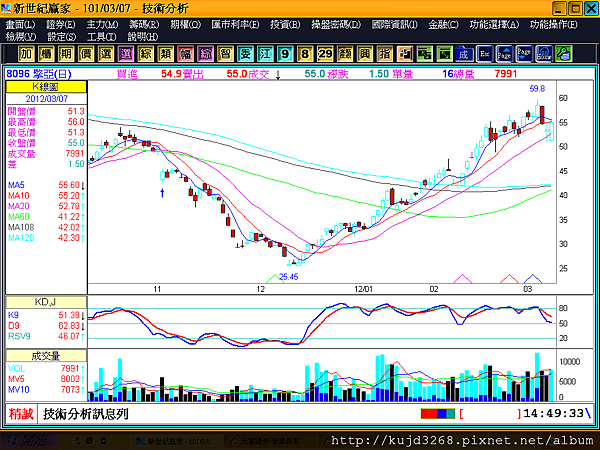The height and width of the screenshot is (450, 600).
Task: Click the 2012/03/07 date label
Action: (x=46, y=99)
